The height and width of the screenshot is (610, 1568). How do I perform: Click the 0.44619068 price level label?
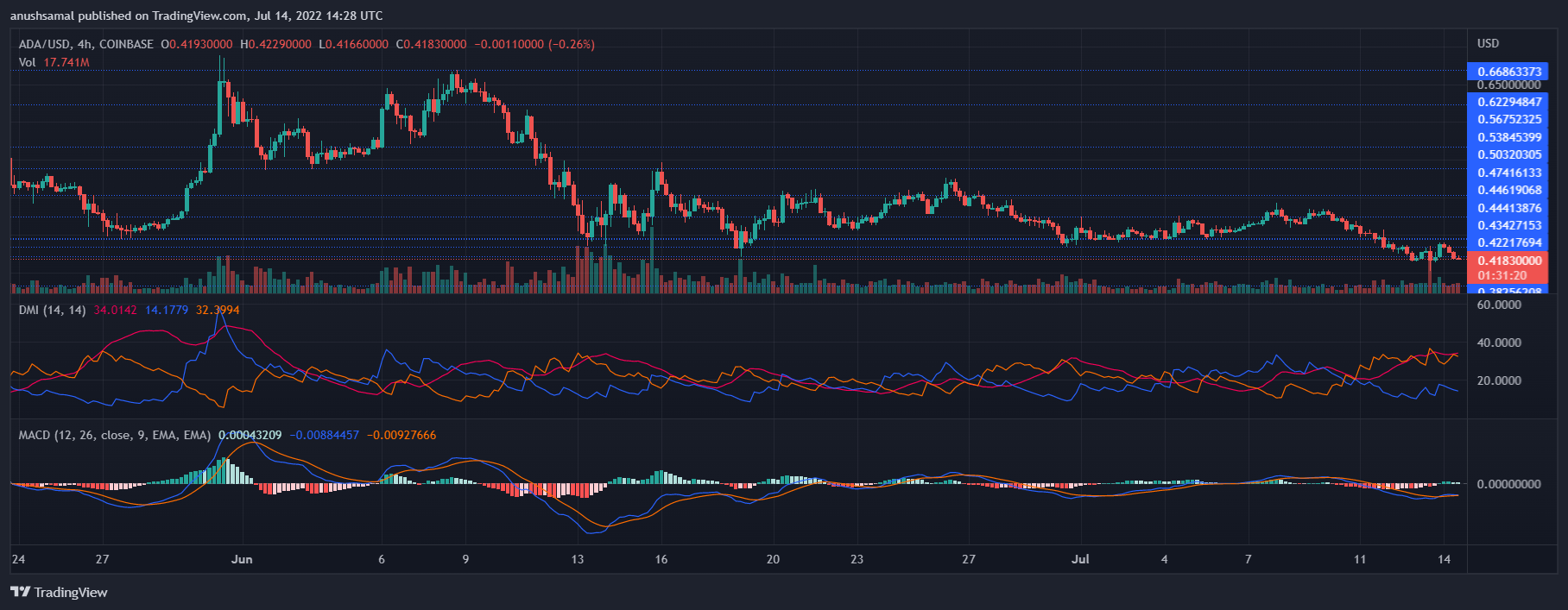(x=1508, y=190)
